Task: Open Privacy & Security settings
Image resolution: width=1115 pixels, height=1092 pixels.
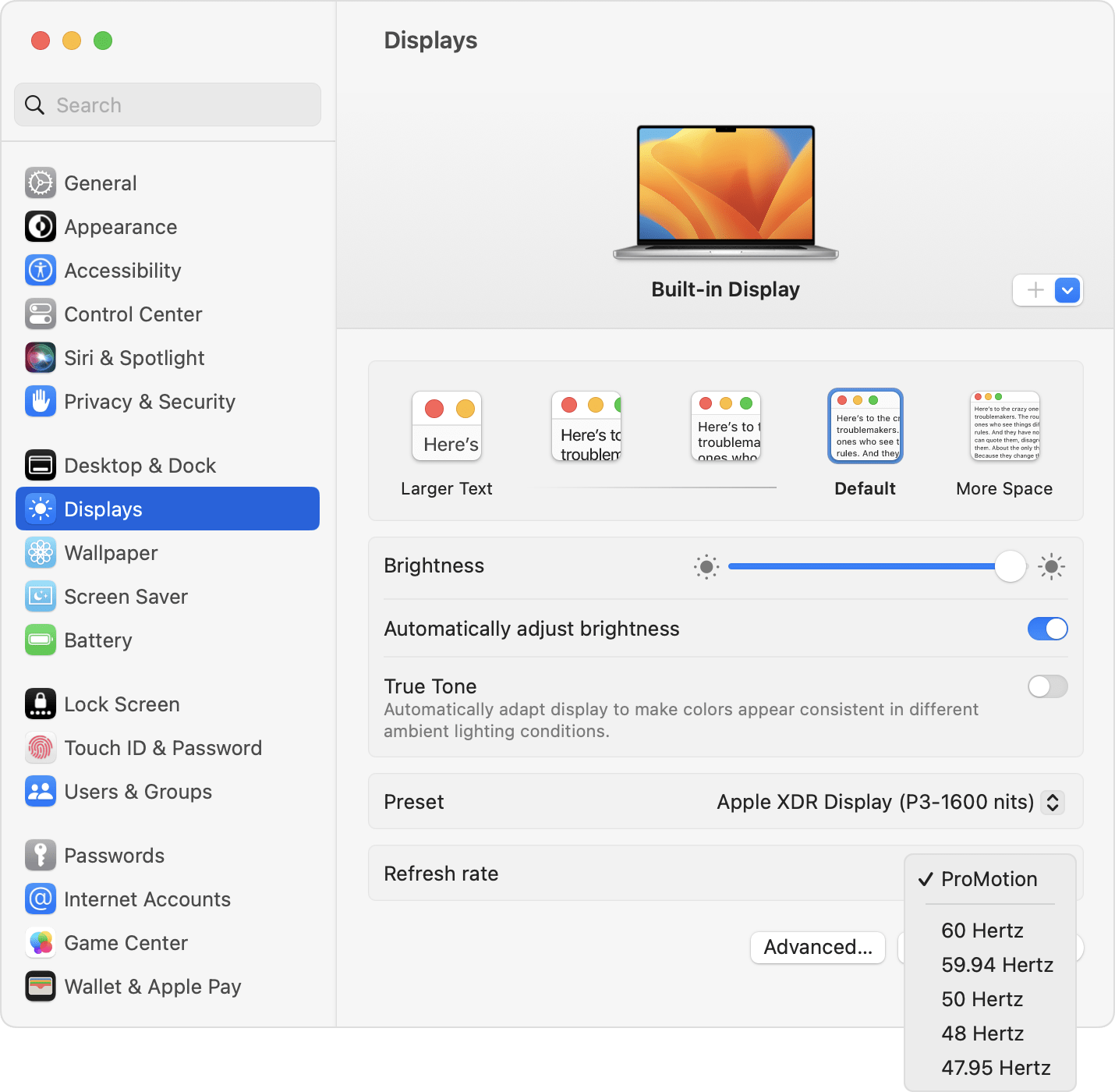Action: pos(40,401)
